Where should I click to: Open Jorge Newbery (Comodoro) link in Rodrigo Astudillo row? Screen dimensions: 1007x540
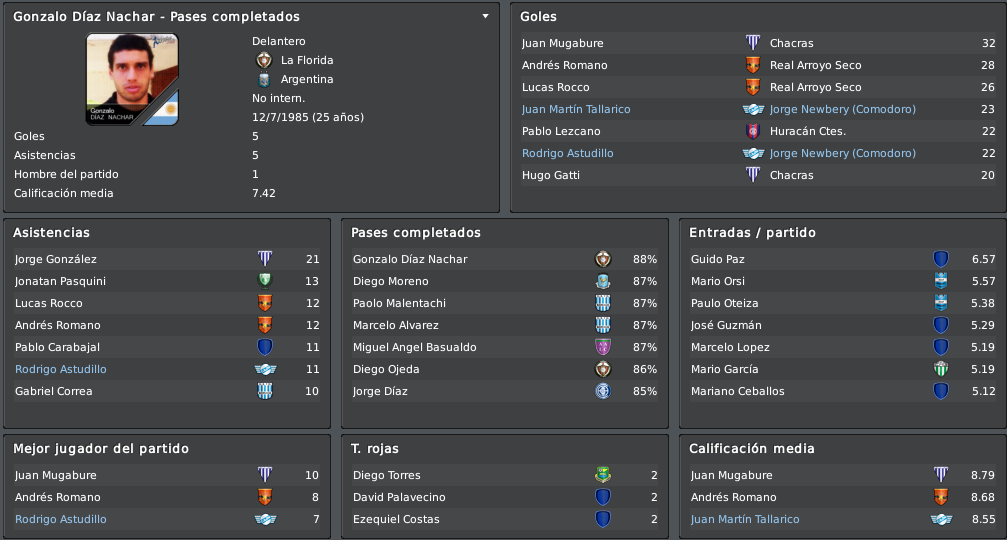[x=843, y=153]
